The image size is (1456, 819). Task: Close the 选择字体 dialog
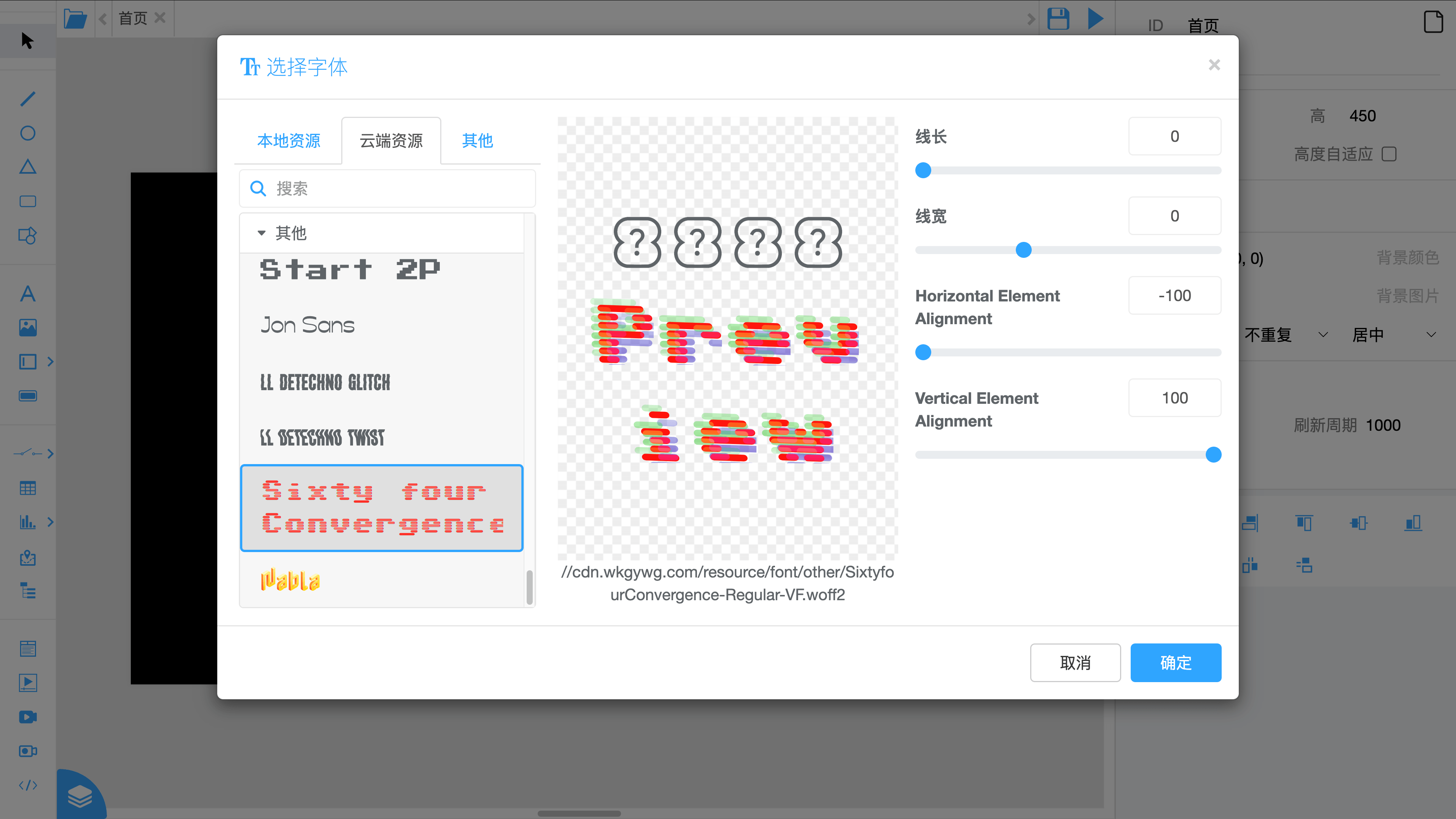tap(1214, 65)
